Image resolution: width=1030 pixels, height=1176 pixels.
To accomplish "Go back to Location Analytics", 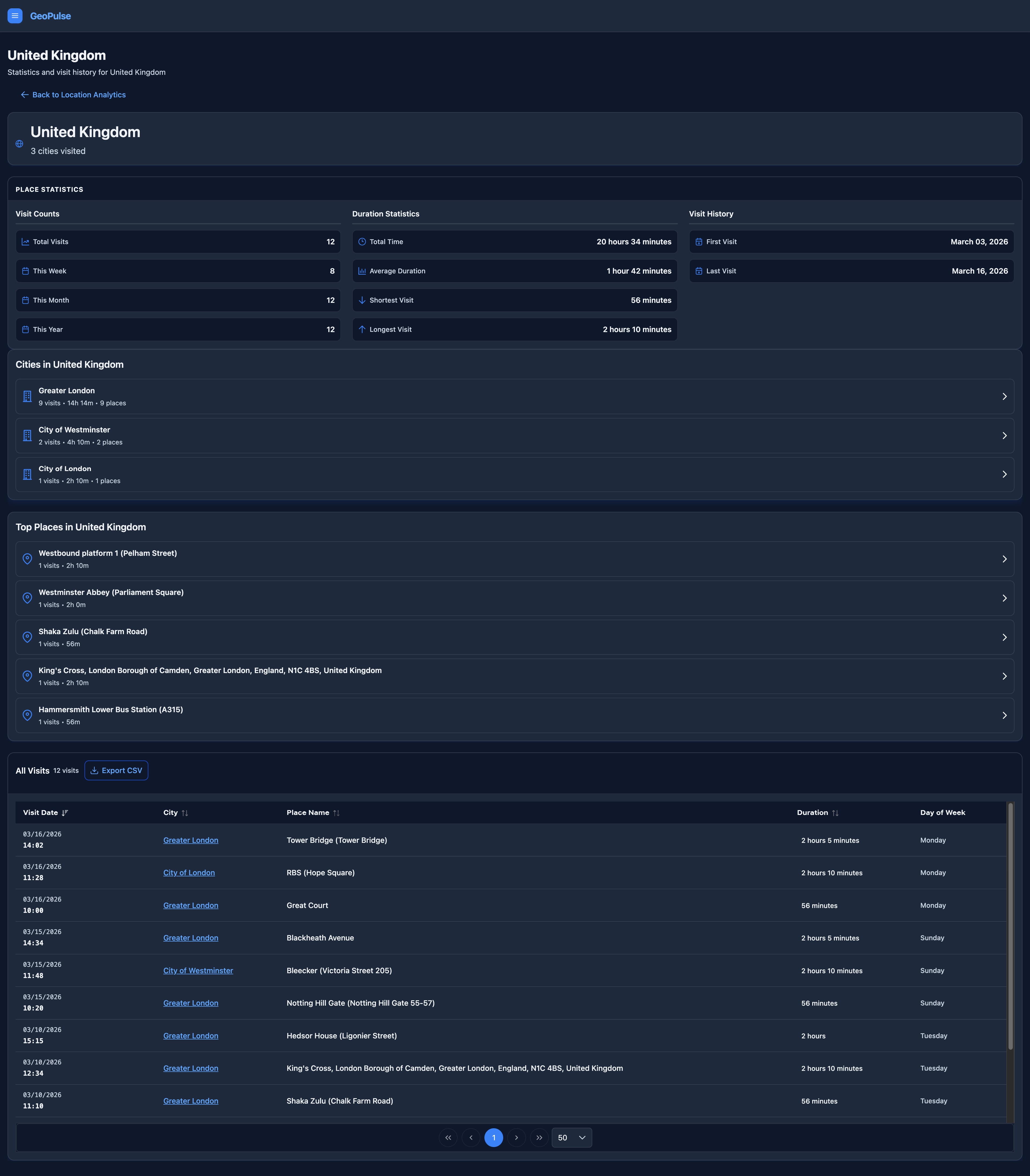I will pyautogui.click(x=73, y=95).
